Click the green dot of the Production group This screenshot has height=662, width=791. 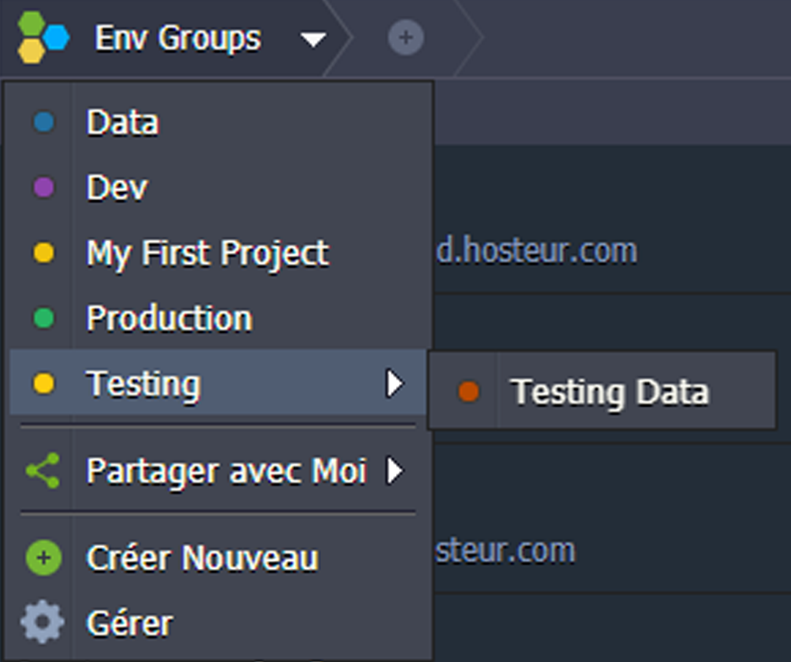point(44,318)
